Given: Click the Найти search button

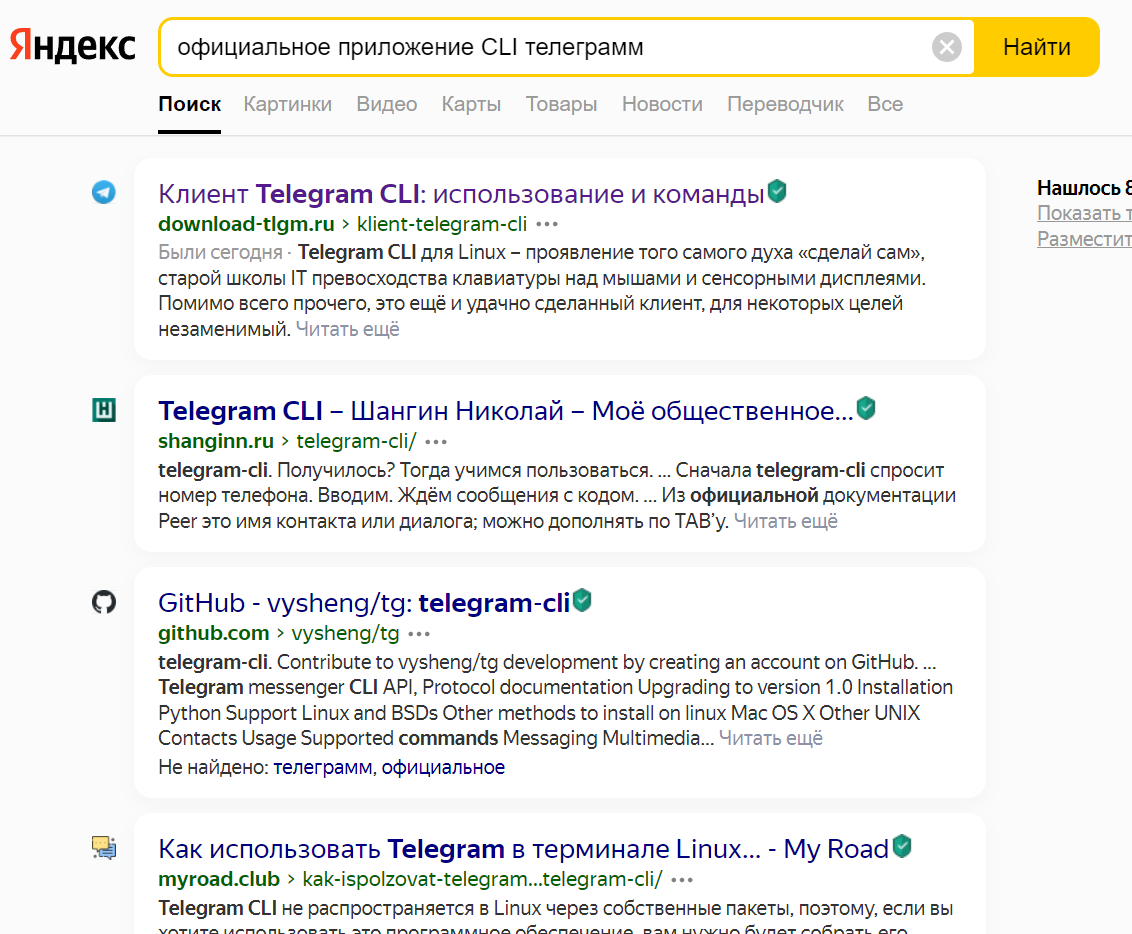Looking at the screenshot, I should (x=1037, y=47).
